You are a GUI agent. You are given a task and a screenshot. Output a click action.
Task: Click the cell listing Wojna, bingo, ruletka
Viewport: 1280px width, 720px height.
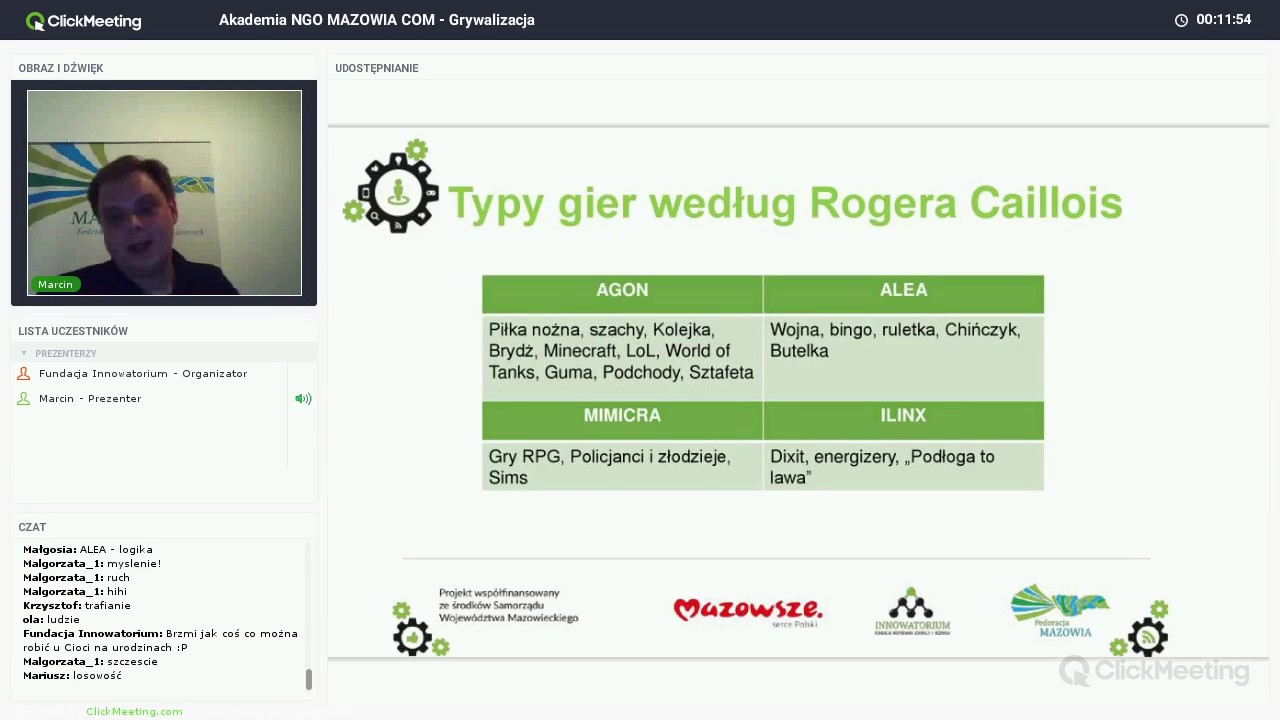click(904, 357)
